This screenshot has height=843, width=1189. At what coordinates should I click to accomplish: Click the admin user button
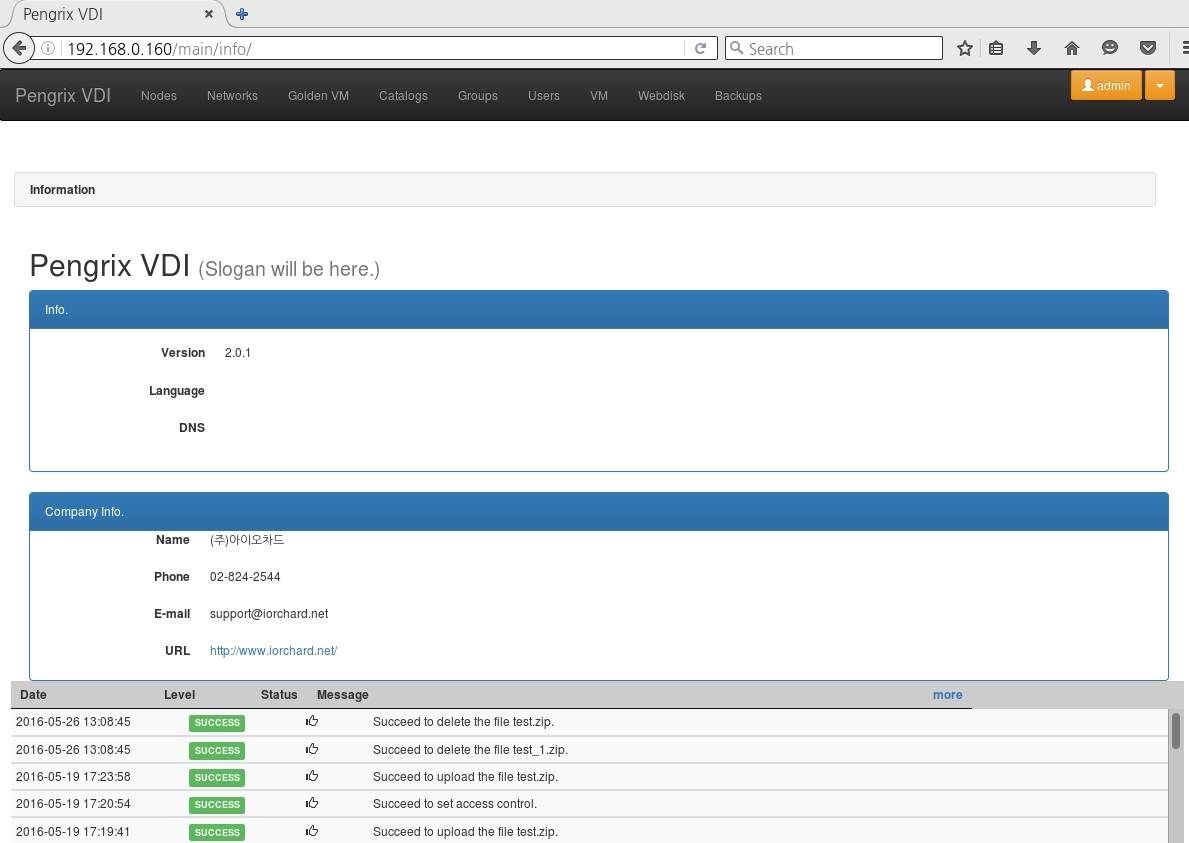click(x=1106, y=86)
